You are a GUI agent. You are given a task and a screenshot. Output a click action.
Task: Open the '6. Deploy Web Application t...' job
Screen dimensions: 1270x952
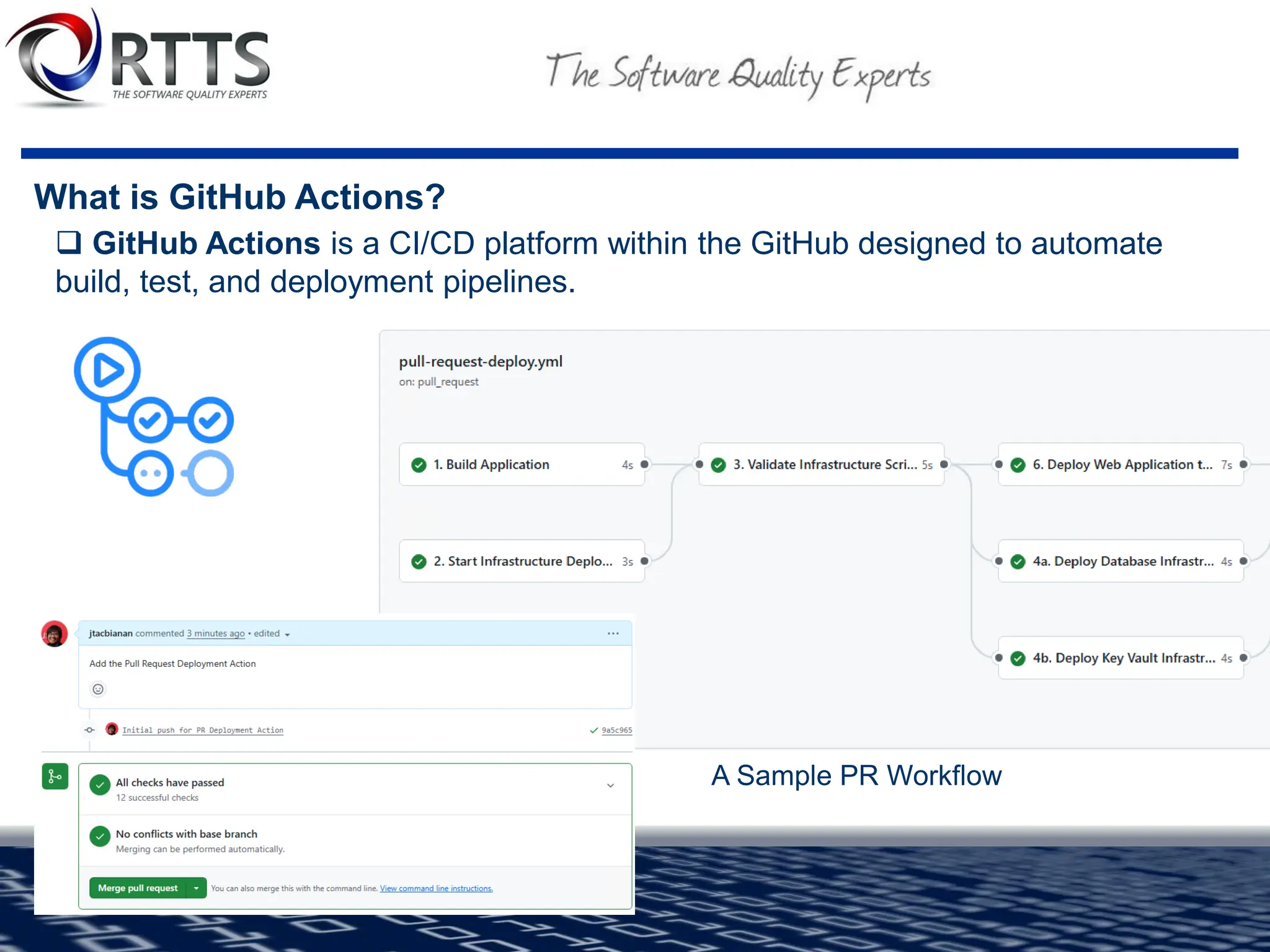click(1121, 464)
